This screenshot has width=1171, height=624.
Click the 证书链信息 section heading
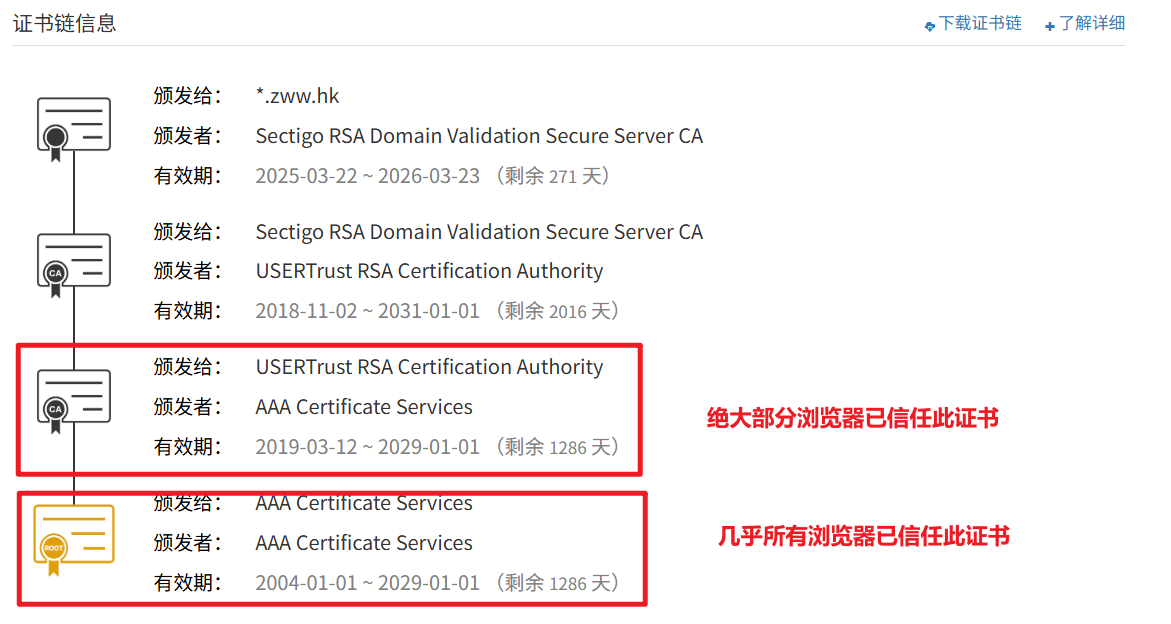click(x=65, y=23)
